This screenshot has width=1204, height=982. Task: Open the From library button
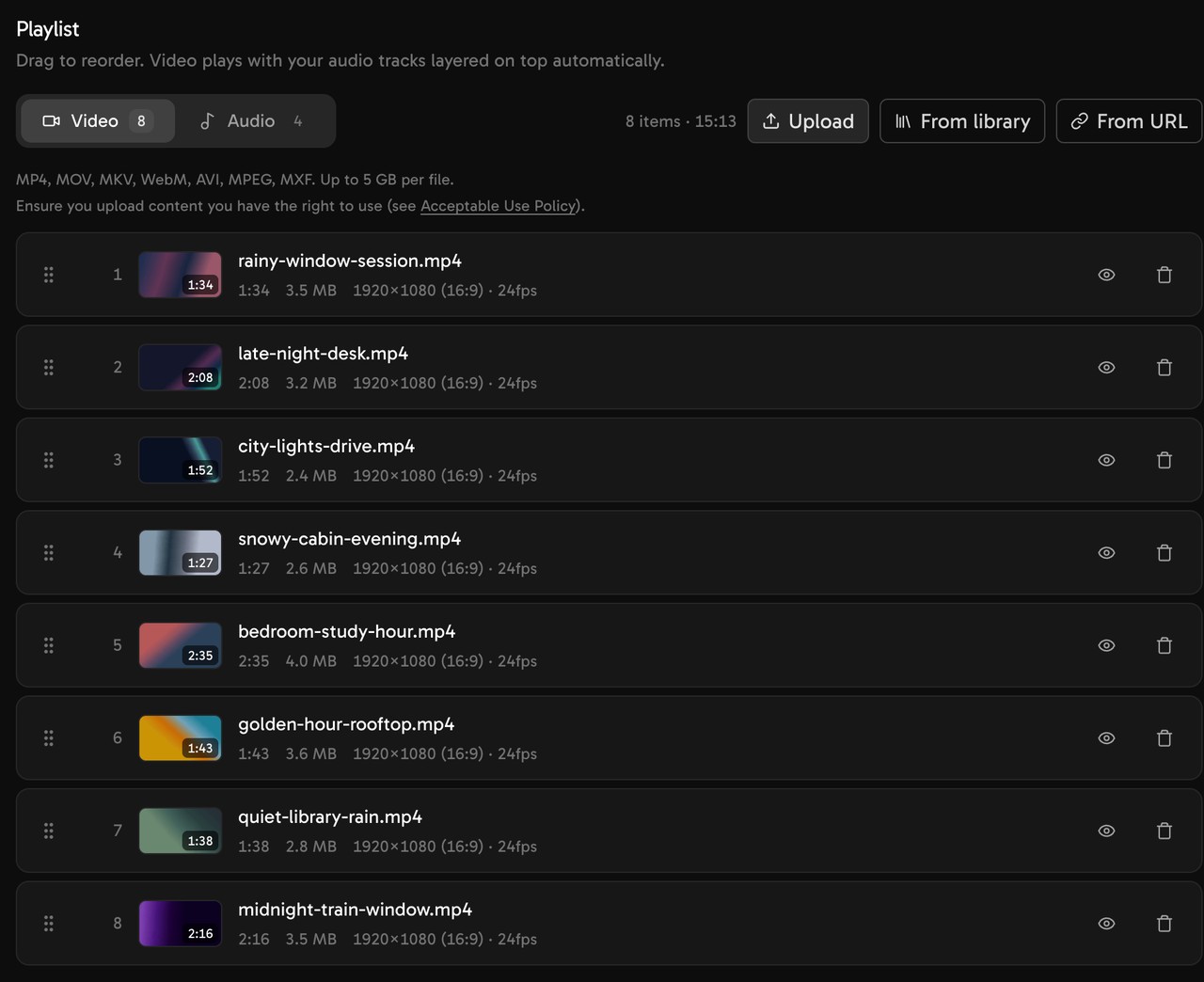point(962,121)
